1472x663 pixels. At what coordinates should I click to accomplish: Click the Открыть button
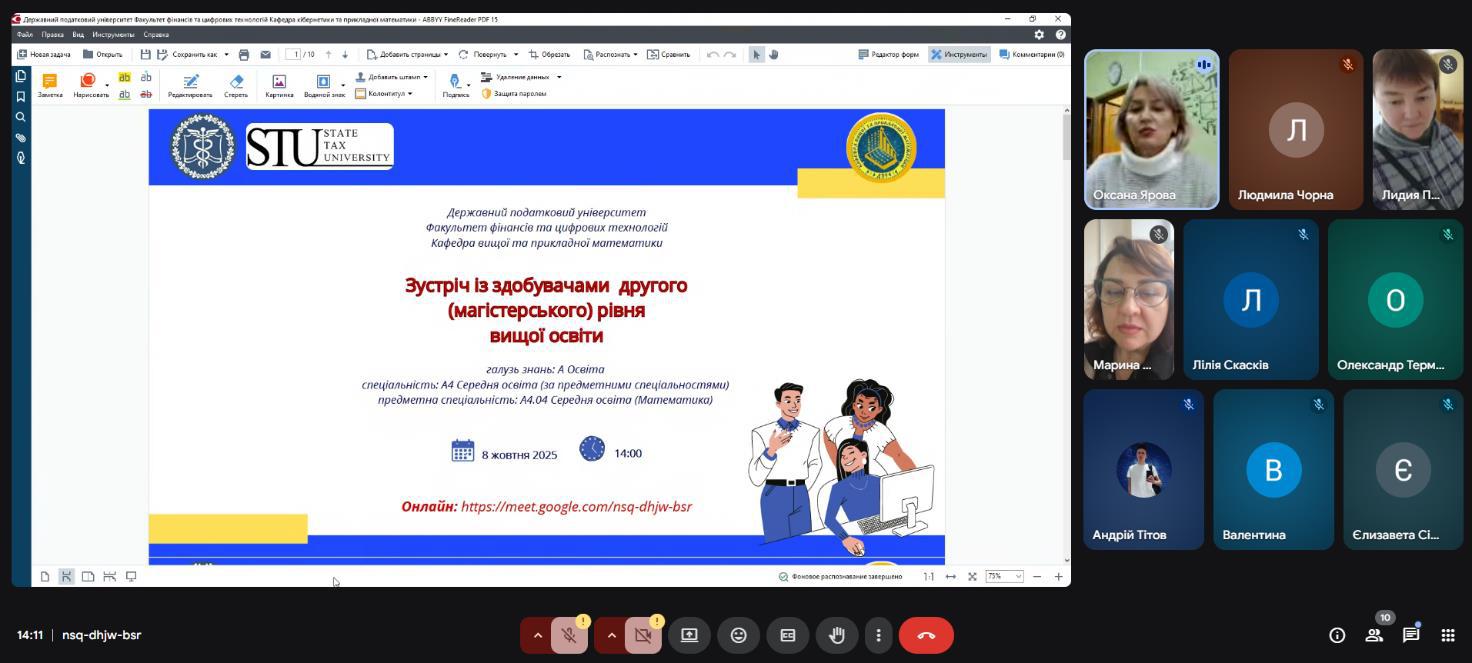tap(103, 54)
